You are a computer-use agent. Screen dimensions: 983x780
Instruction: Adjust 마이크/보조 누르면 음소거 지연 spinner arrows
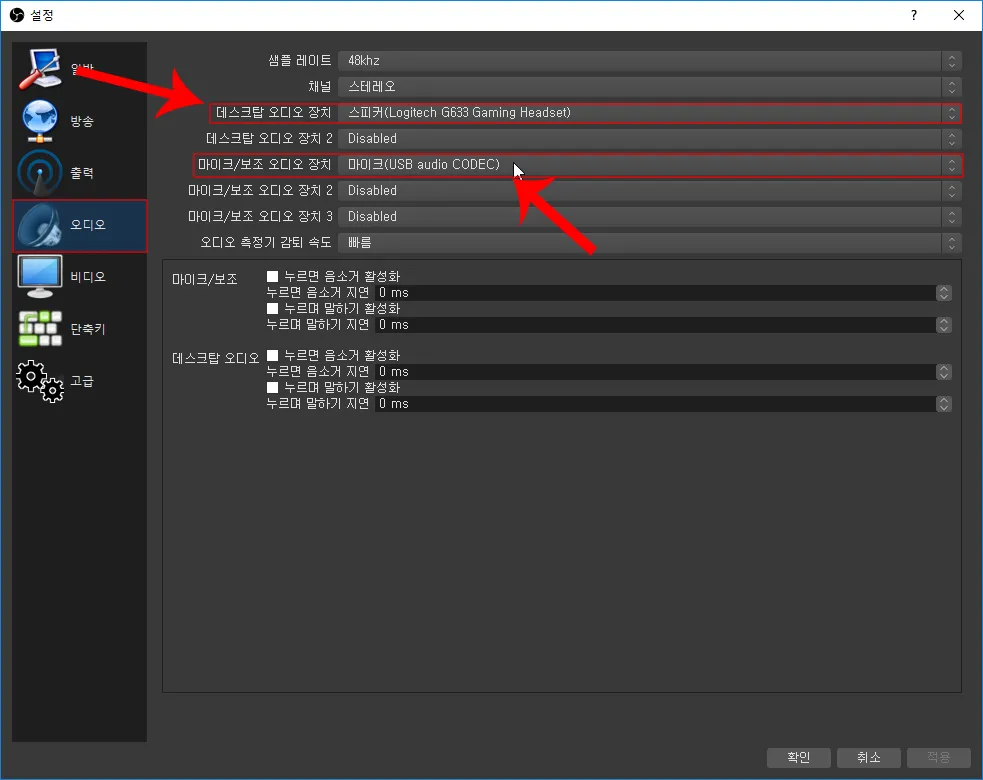click(x=944, y=293)
